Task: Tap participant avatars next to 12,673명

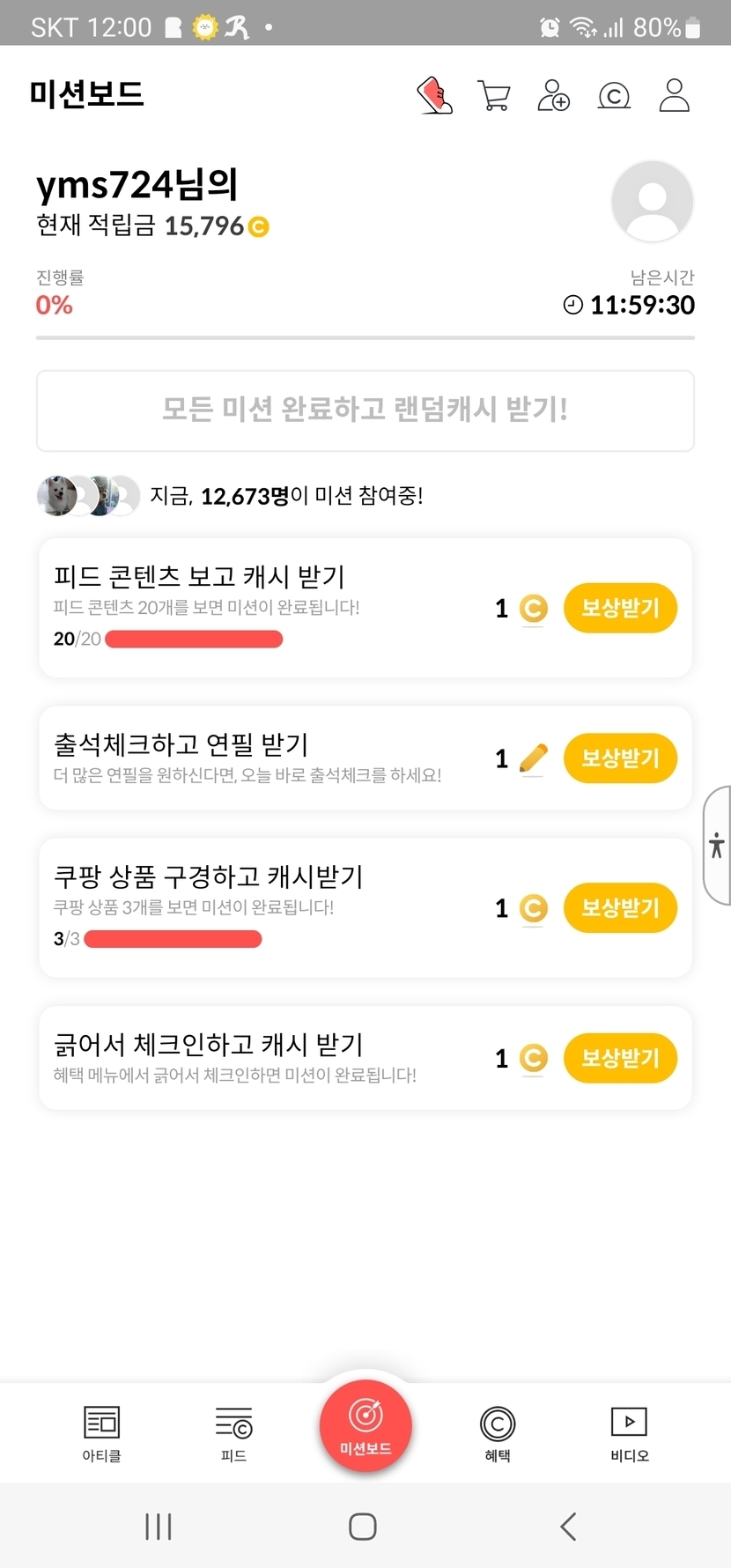Action: [x=88, y=496]
